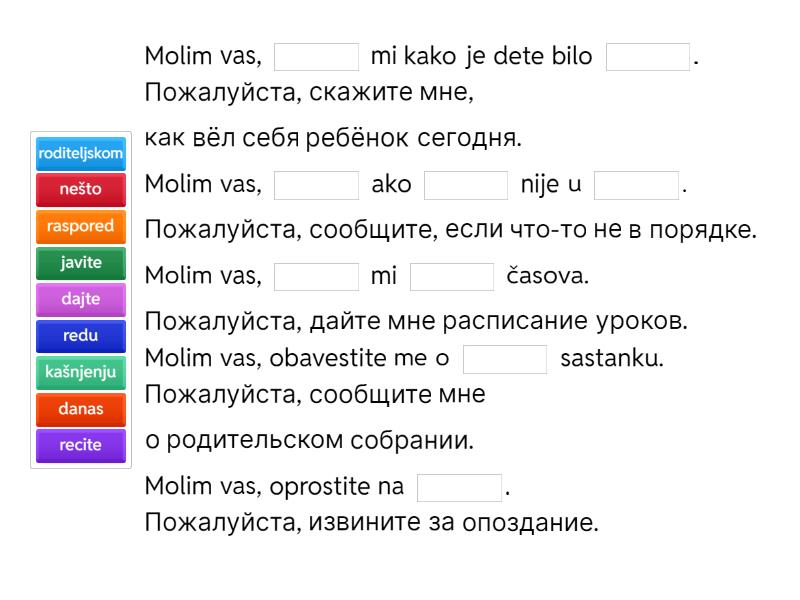Select the blank before 'mi' in the časova sentence
Image resolution: width=800 pixels, height=600 pixels.
tap(316, 276)
